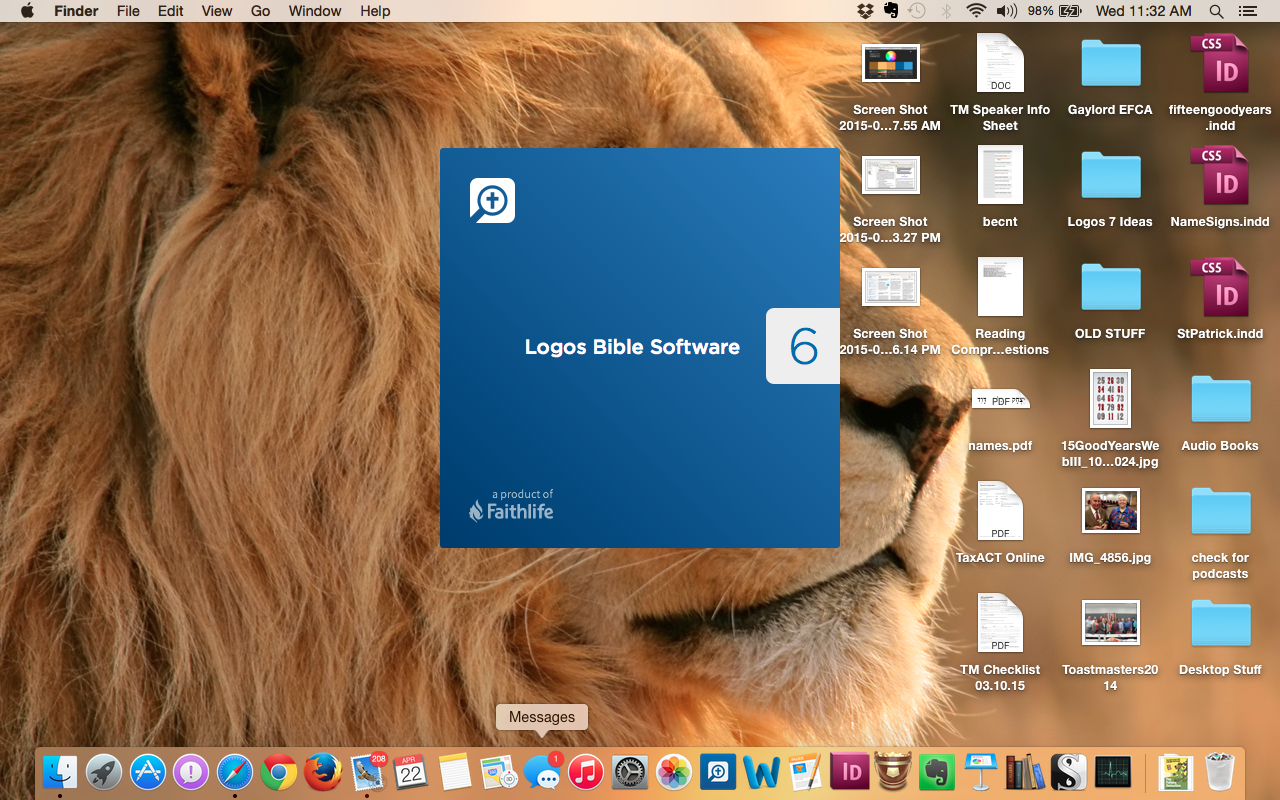This screenshot has height=800, width=1280.
Task: Open Notification Center icon
Action: click(x=1247, y=11)
